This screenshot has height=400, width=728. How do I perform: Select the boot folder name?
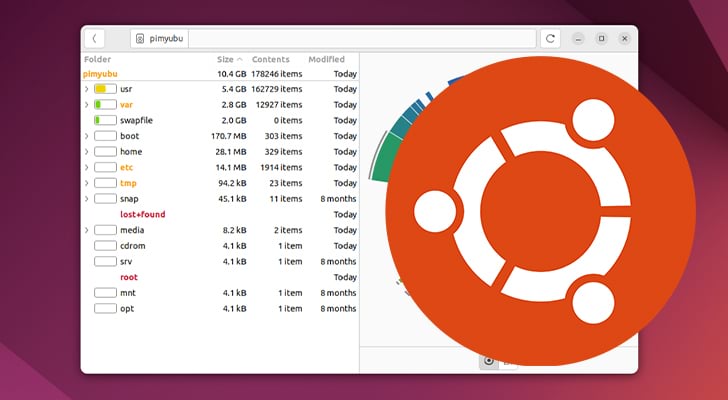(x=130, y=136)
